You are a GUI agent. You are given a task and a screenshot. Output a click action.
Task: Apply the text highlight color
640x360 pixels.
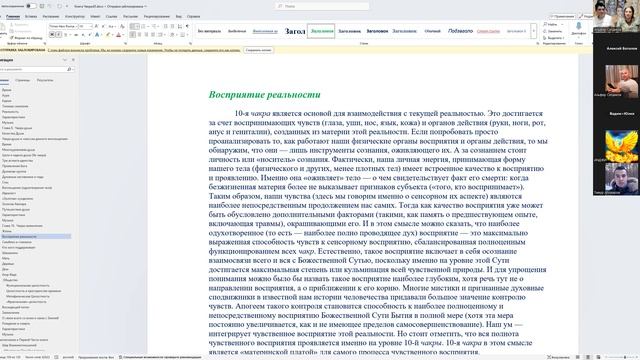108,35
